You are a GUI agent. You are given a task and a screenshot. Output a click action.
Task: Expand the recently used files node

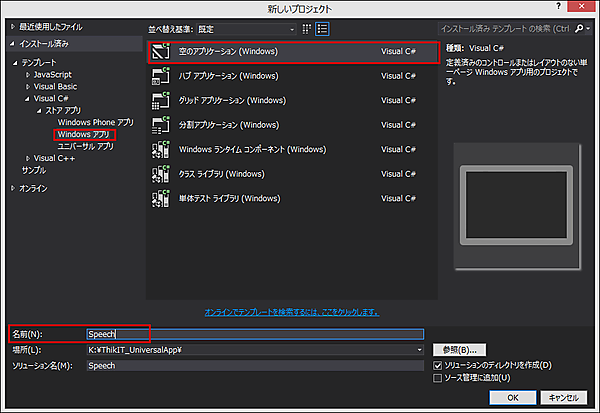tap(13, 27)
